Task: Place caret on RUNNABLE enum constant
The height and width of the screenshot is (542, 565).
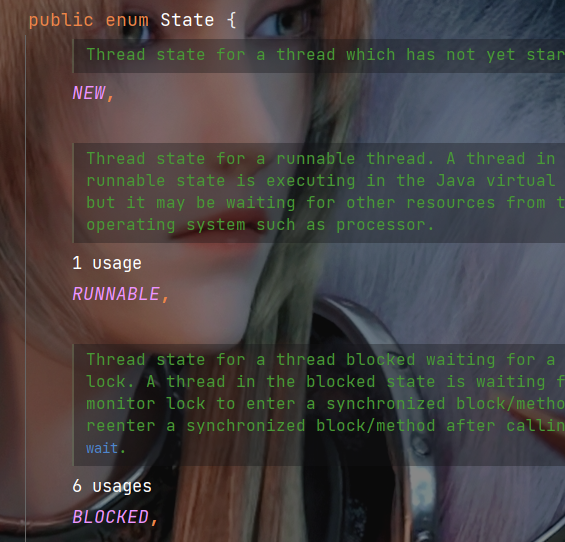Action: pyautogui.click(x=116, y=294)
